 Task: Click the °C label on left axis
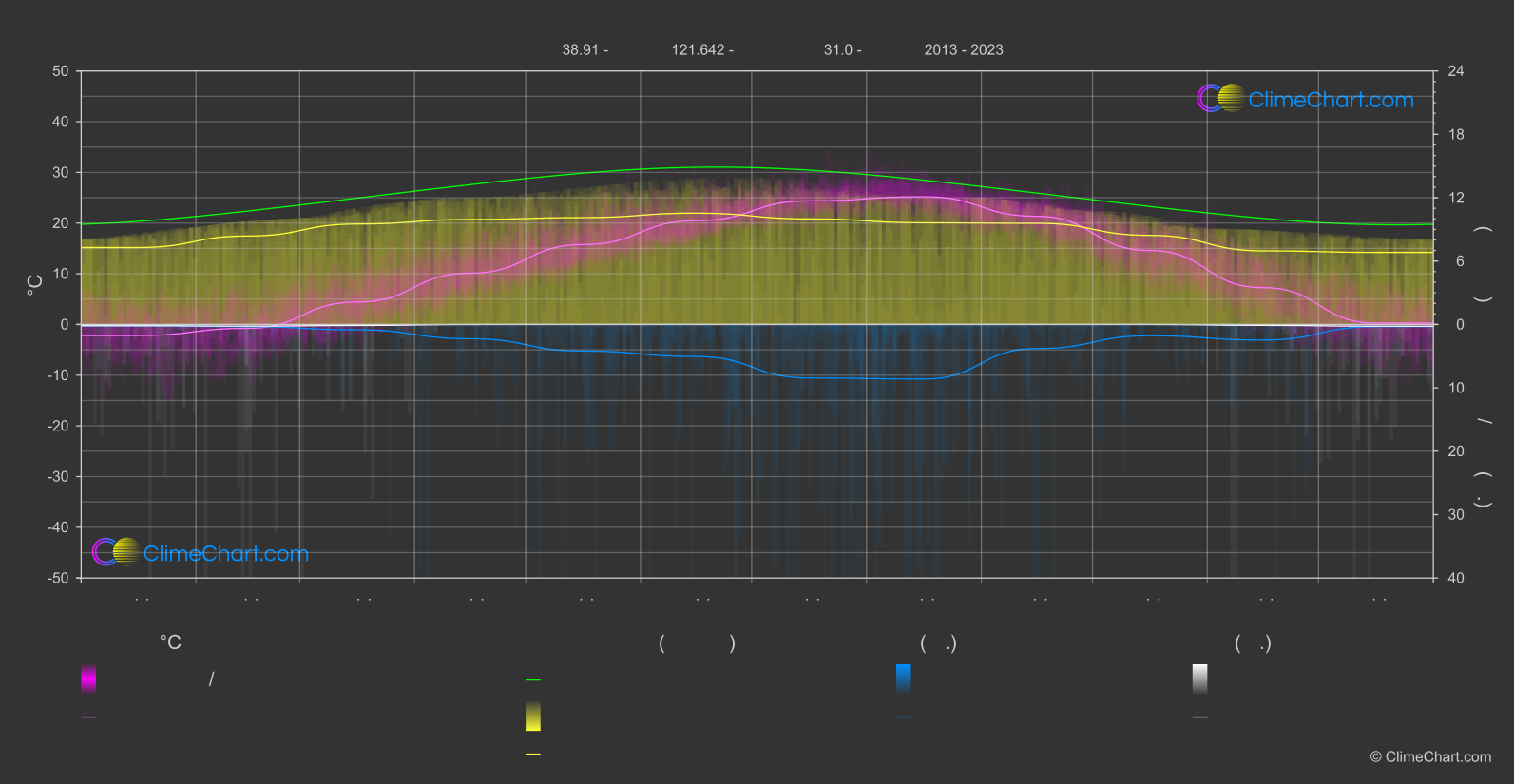point(35,285)
